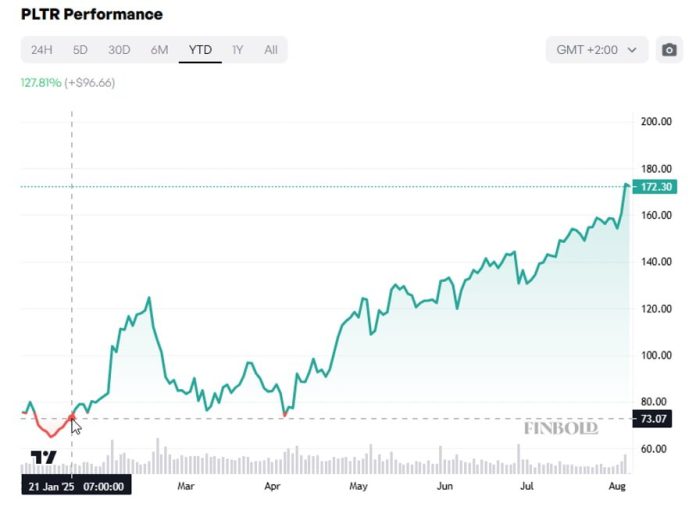Click the TradingView logo icon

point(43,457)
